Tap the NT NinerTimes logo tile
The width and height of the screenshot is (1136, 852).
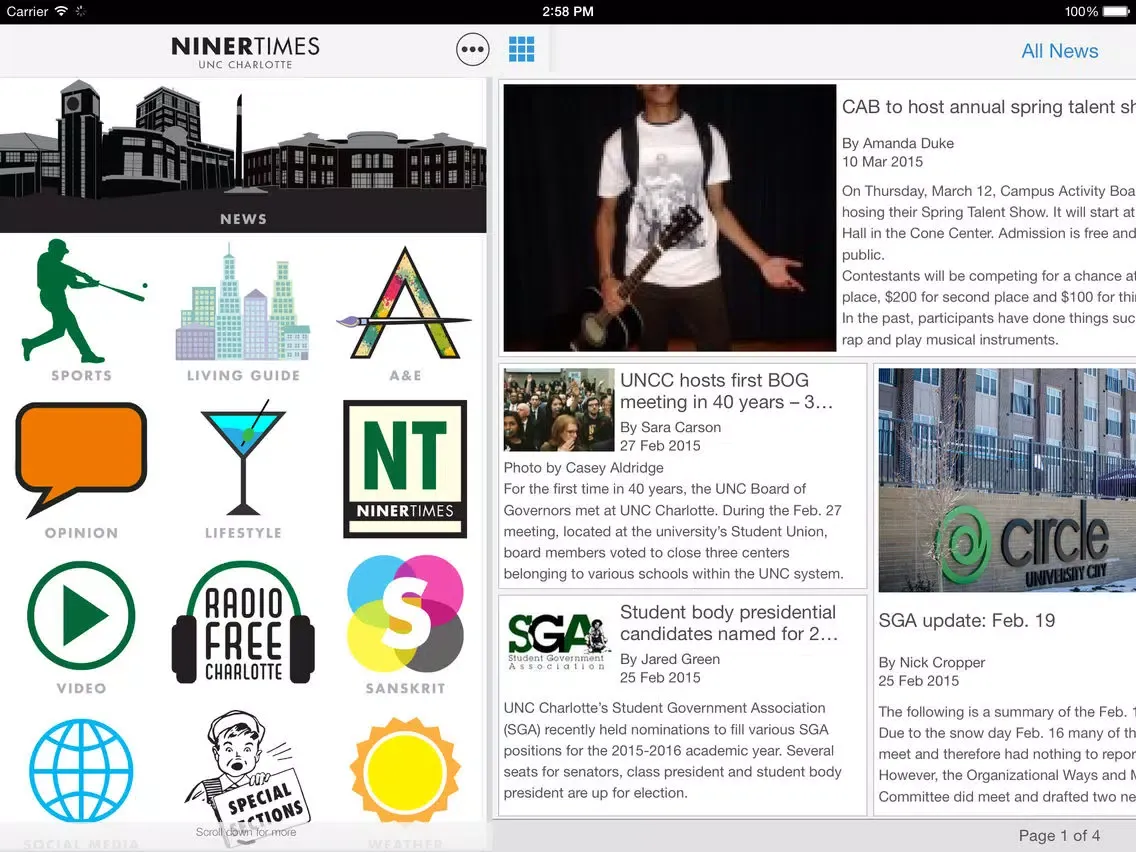405,469
